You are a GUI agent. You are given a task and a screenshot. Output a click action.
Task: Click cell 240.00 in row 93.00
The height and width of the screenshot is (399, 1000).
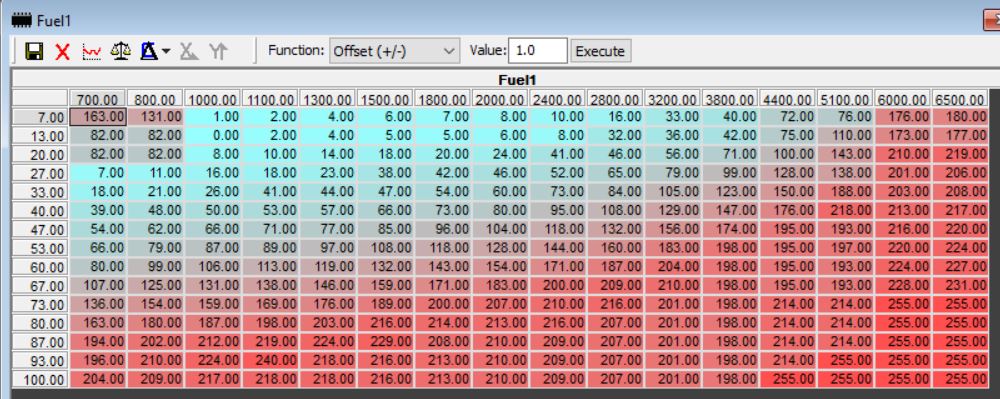(270, 361)
